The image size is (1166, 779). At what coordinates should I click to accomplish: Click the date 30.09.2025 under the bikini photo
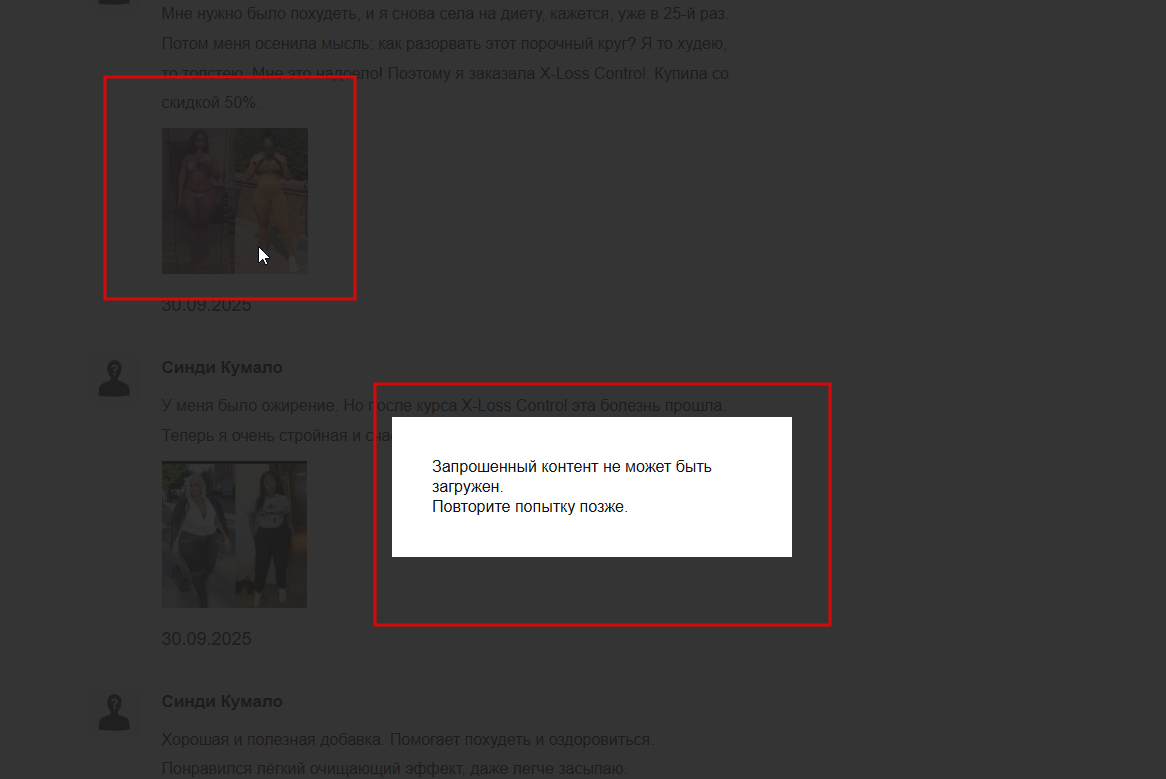coord(206,306)
